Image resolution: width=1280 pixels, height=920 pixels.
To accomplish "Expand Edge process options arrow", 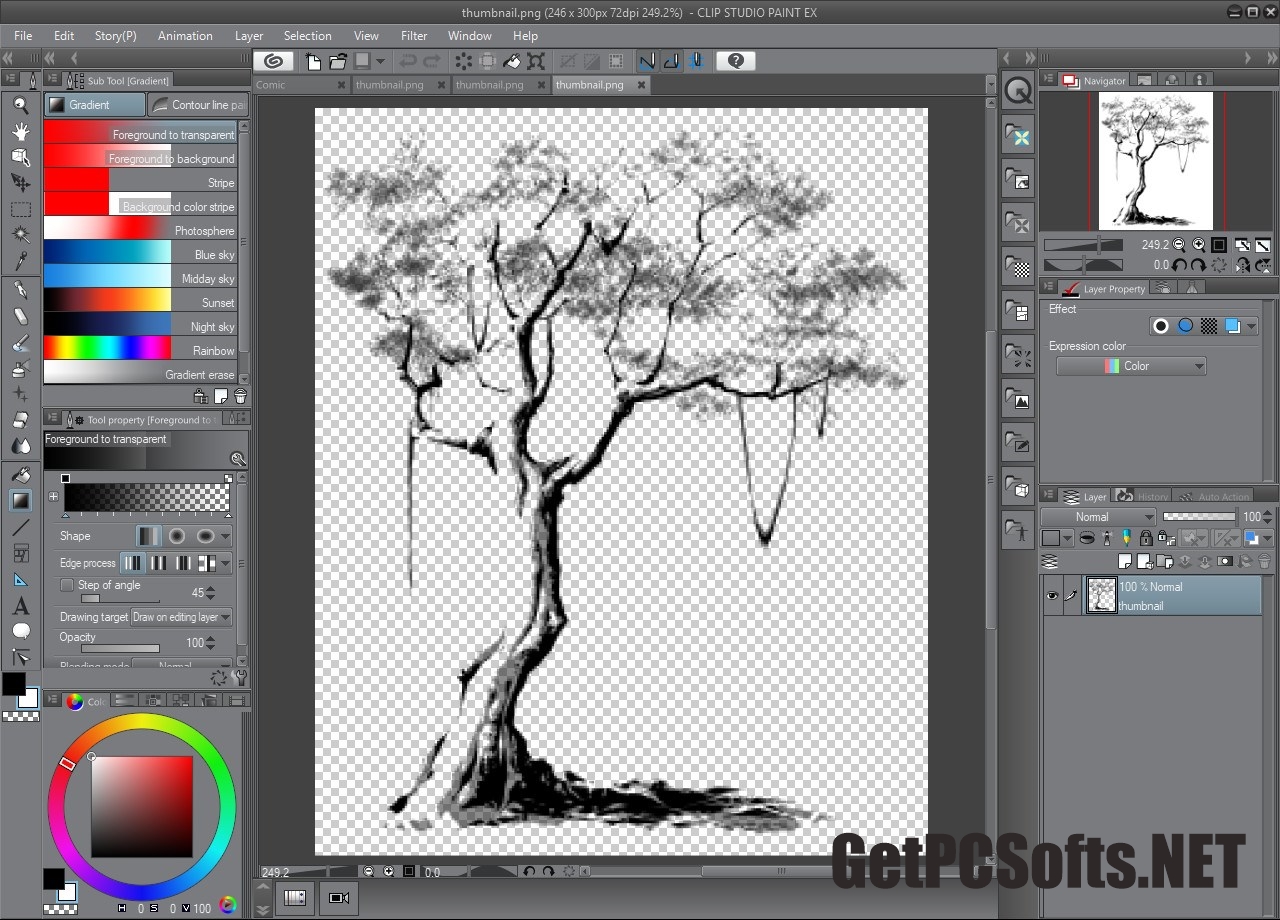I will [x=226, y=564].
